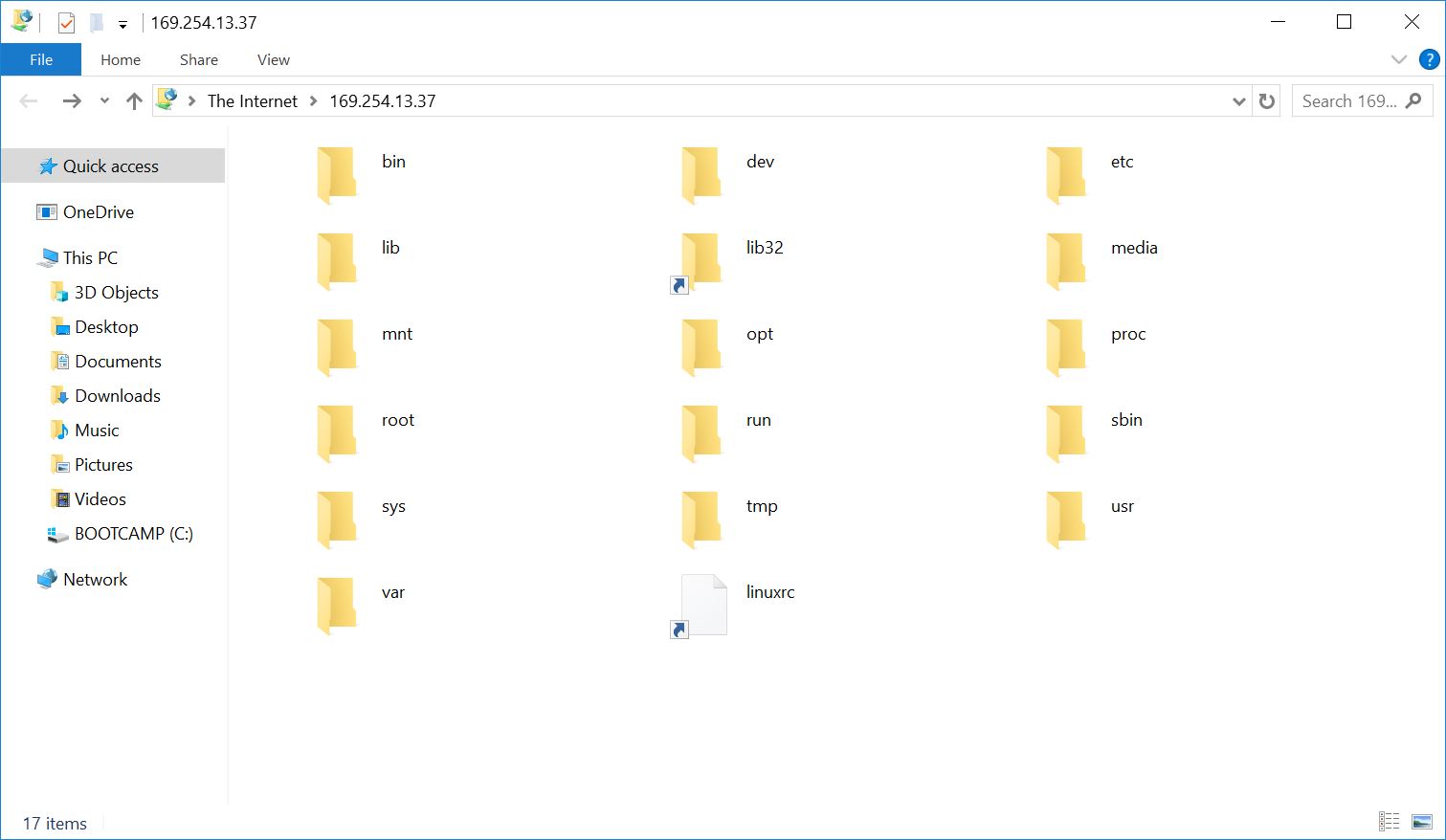Click the New folder quick access toolbar icon

(96, 22)
